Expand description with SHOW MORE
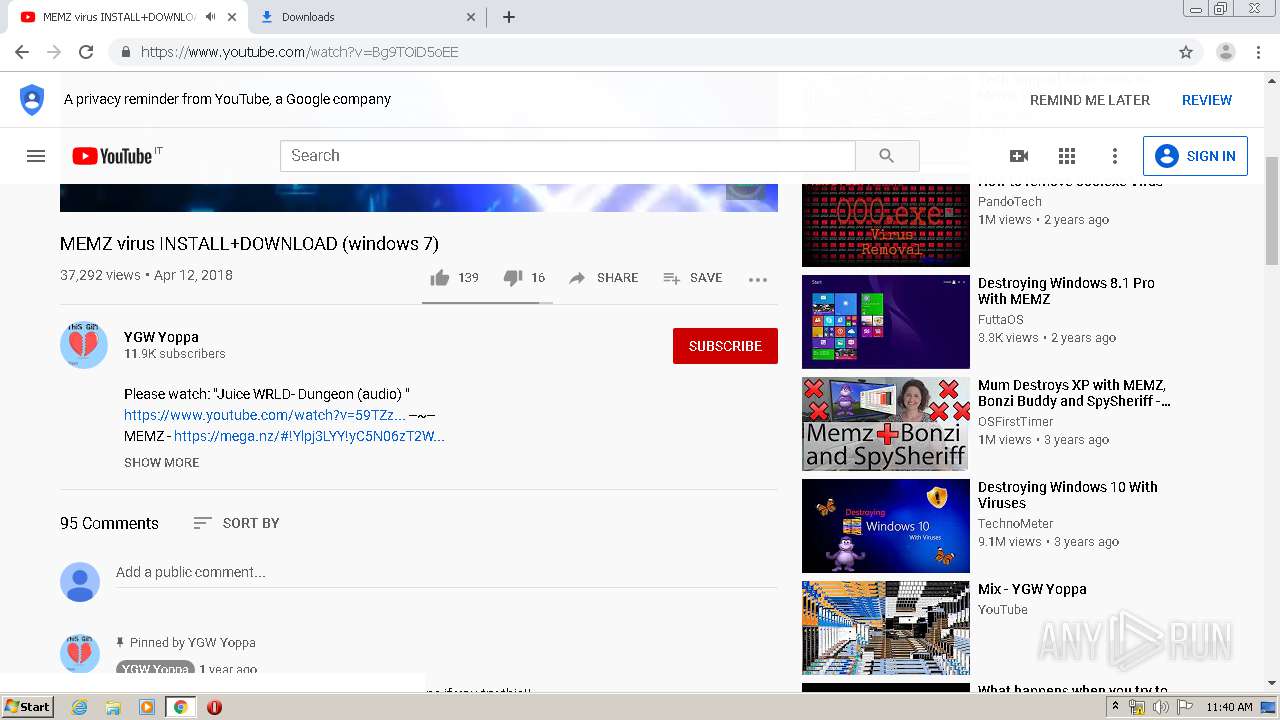1280x720 pixels. [162, 463]
